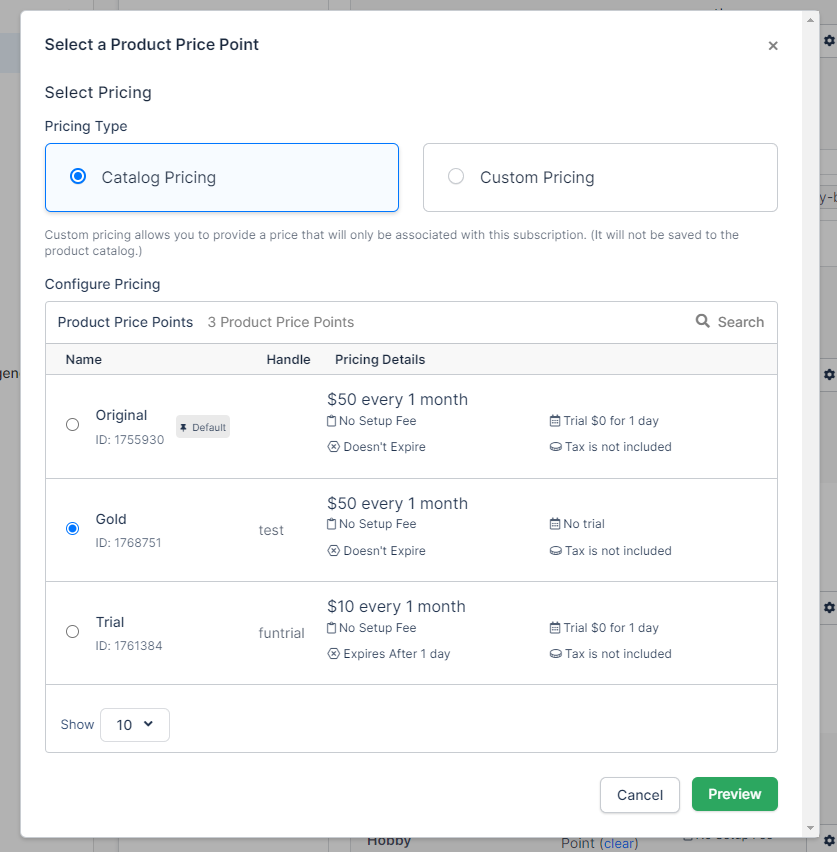Click the calendar icon beside 'No trial'
Image resolution: width=837 pixels, height=852 pixels.
[555, 524]
